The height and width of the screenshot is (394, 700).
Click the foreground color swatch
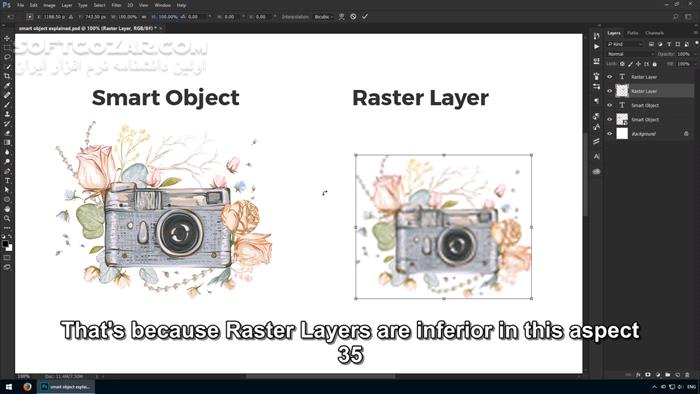pyautogui.click(x=5, y=244)
